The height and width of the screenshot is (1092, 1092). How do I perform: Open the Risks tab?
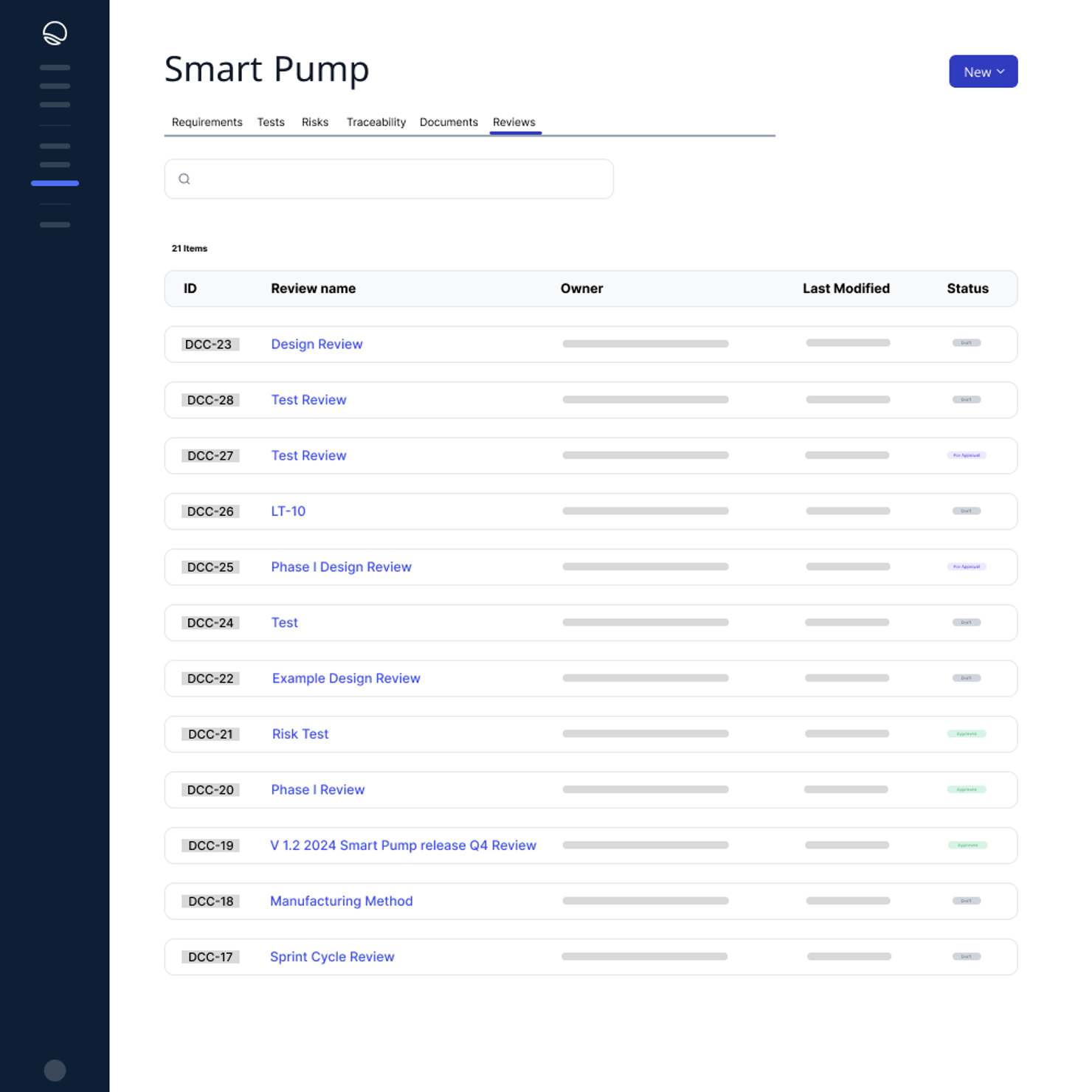pyautogui.click(x=315, y=122)
